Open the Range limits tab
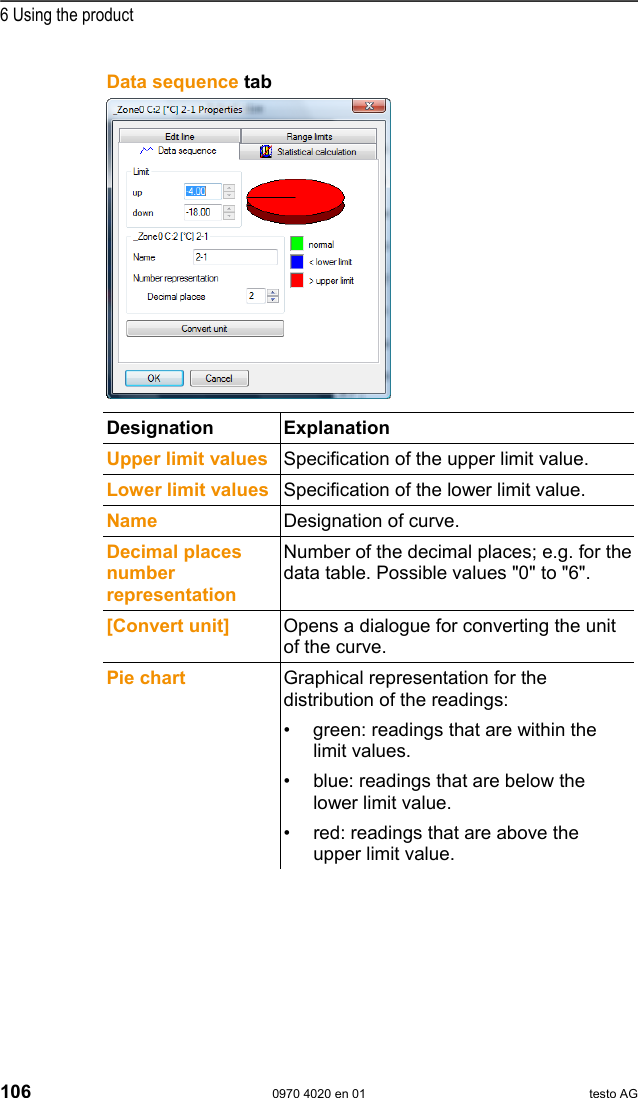This screenshot has width=638, height=1098. (309, 136)
